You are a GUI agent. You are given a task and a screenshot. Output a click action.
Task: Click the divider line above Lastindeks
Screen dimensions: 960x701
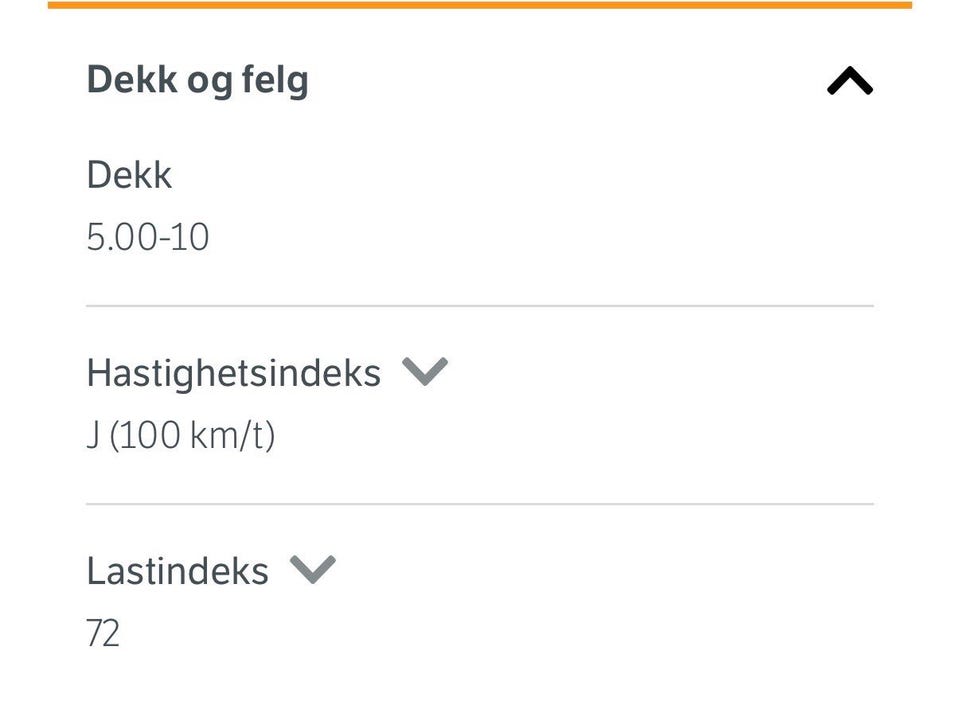point(480,503)
